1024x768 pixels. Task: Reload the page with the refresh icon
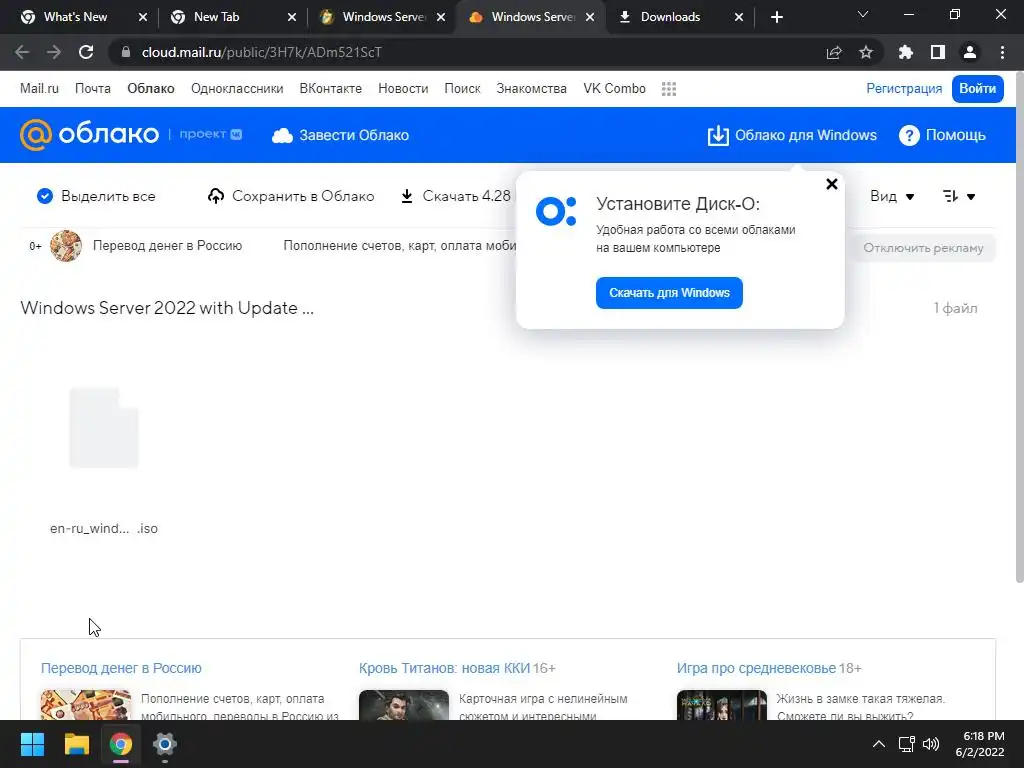(x=86, y=52)
